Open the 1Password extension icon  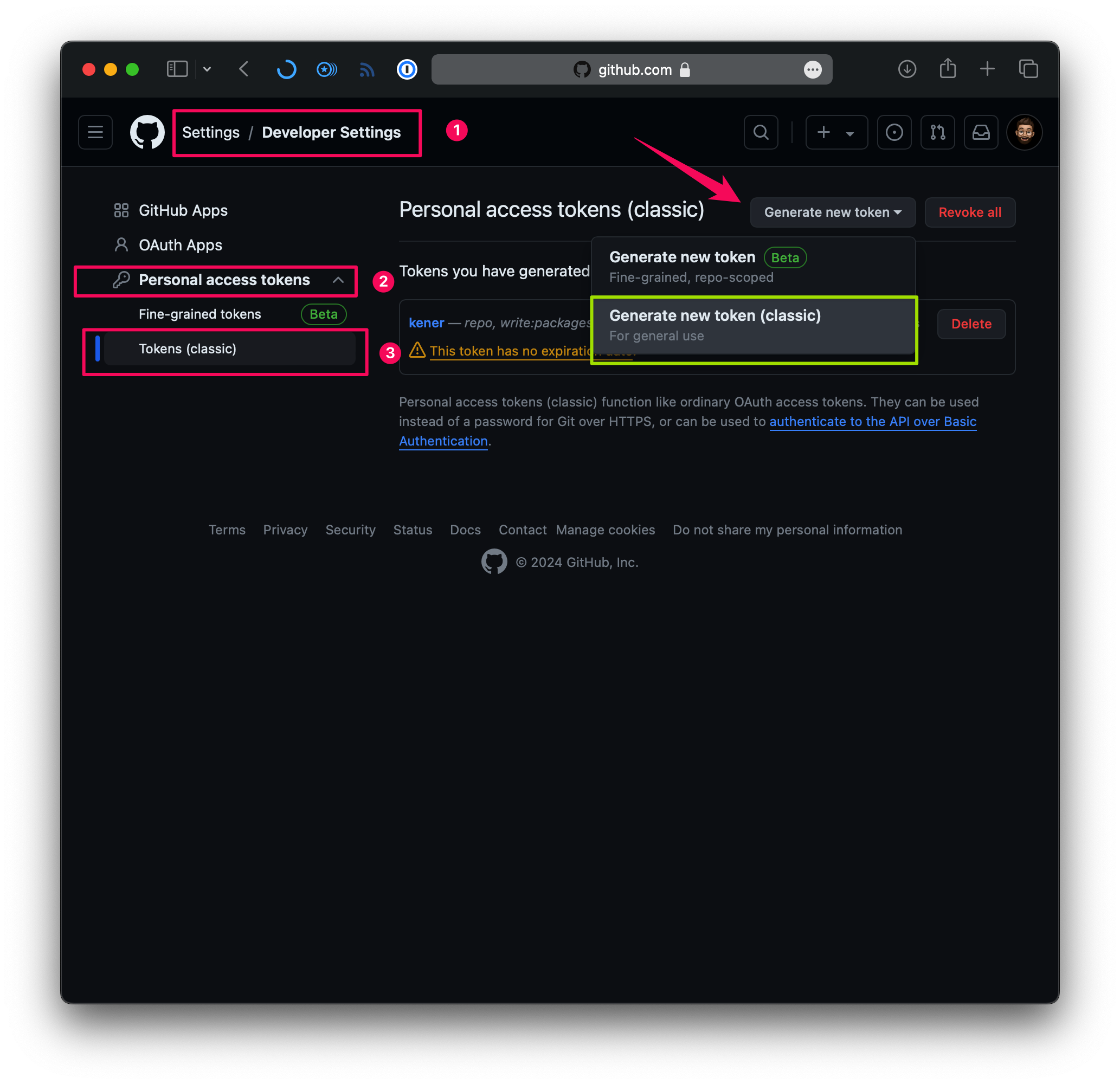[407, 69]
